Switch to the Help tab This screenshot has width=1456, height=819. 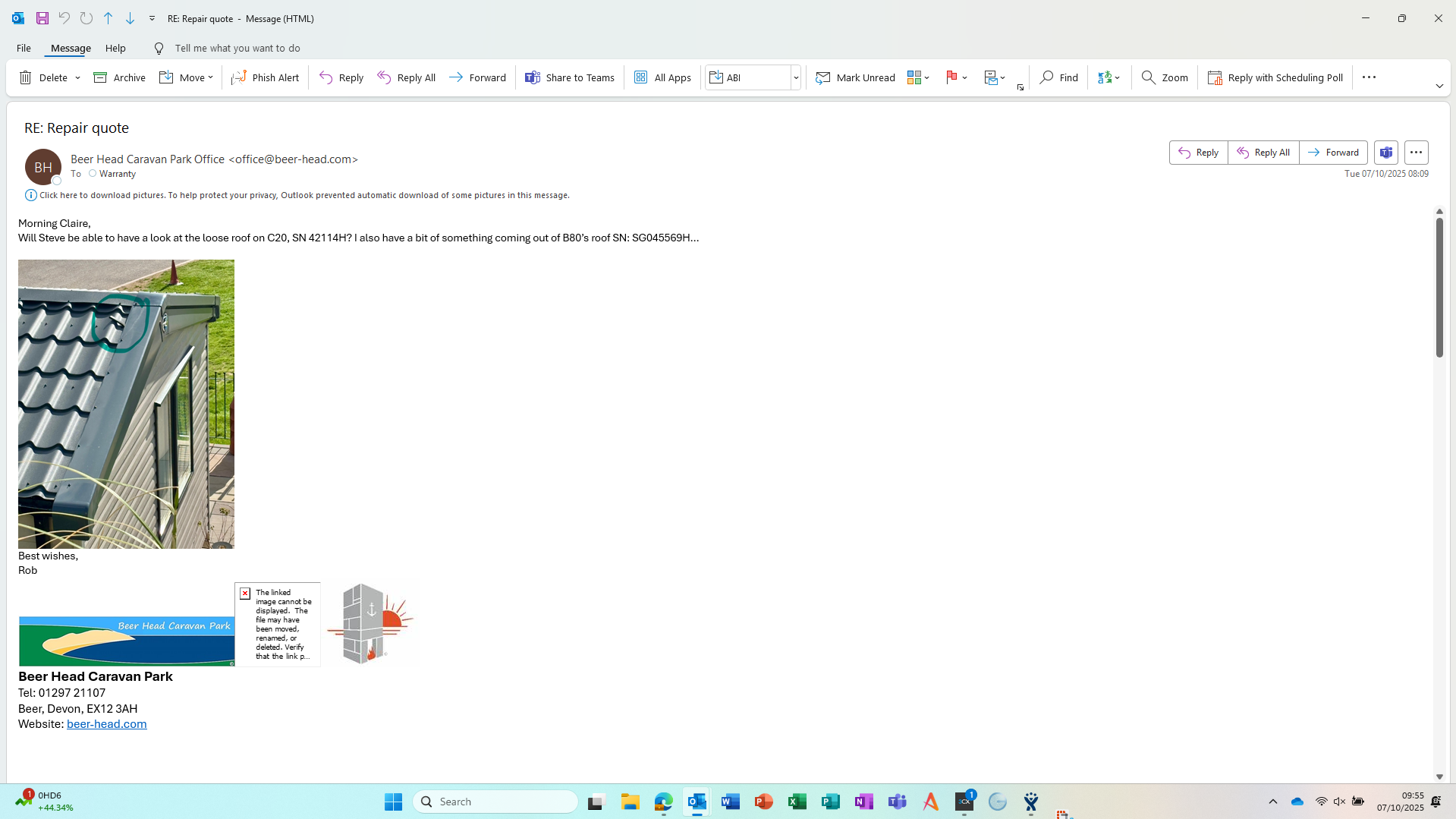(x=115, y=48)
